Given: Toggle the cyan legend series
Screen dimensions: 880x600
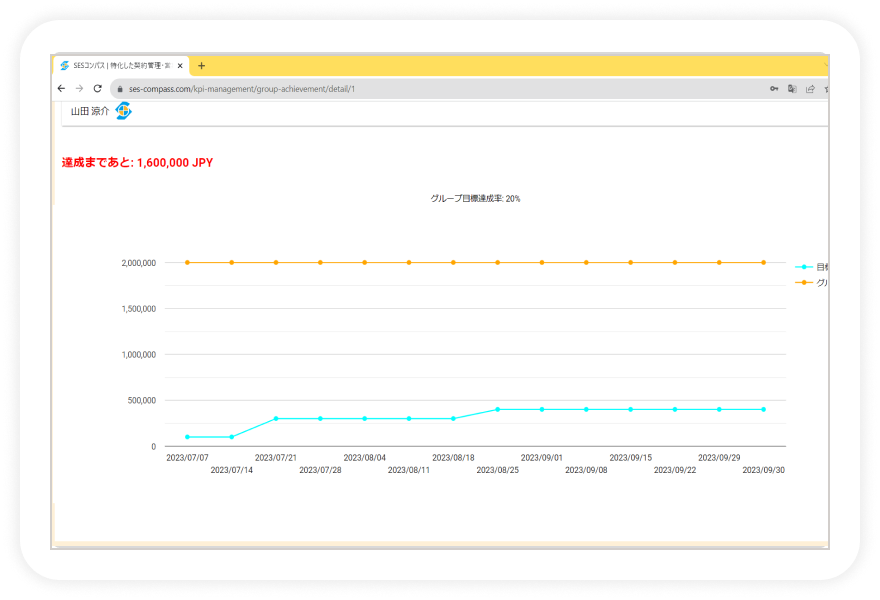Looking at the screenshot, I should click(x=812, y=267).
